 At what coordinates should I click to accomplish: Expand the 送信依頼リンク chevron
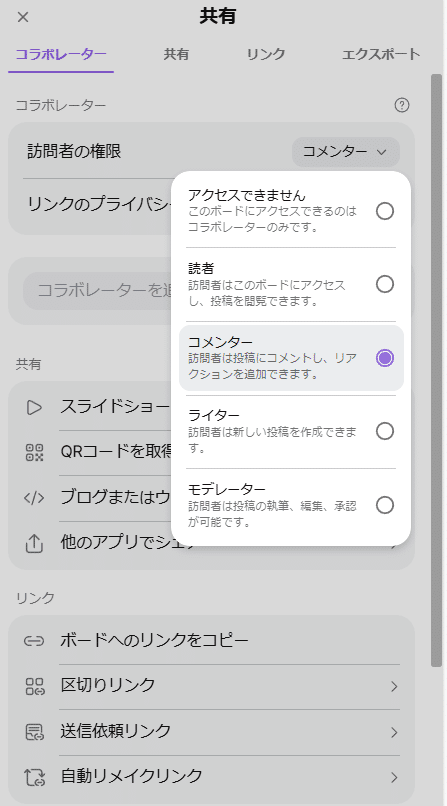coord(394,732)
